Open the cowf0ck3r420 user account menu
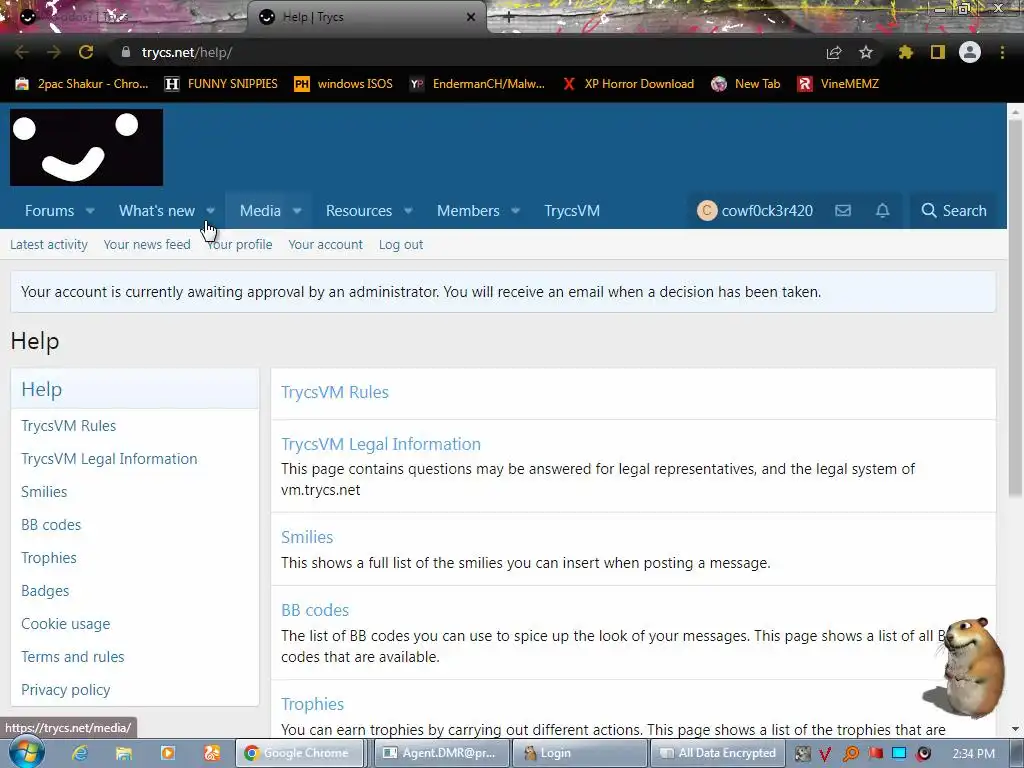Image resolution: width=1024 pixels, height=768 pixels. pyautogui.click(x=756, y=210)
